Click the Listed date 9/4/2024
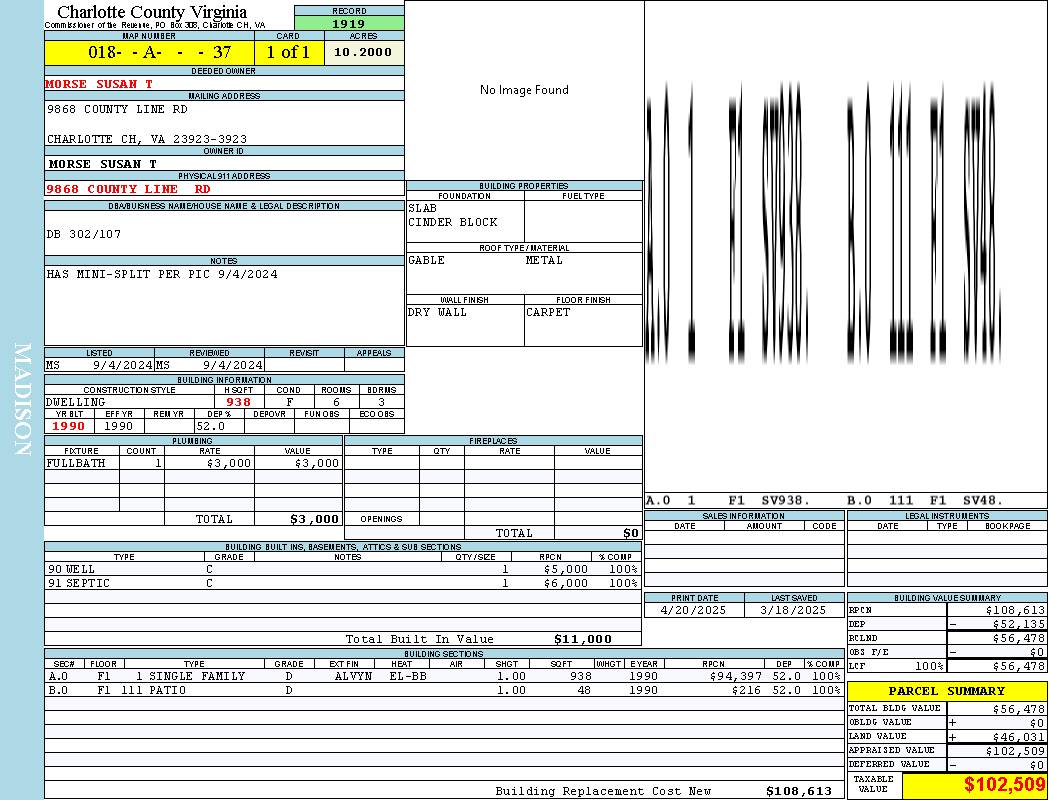This screenshot has width=1050, height=800. tap(123, 365)
